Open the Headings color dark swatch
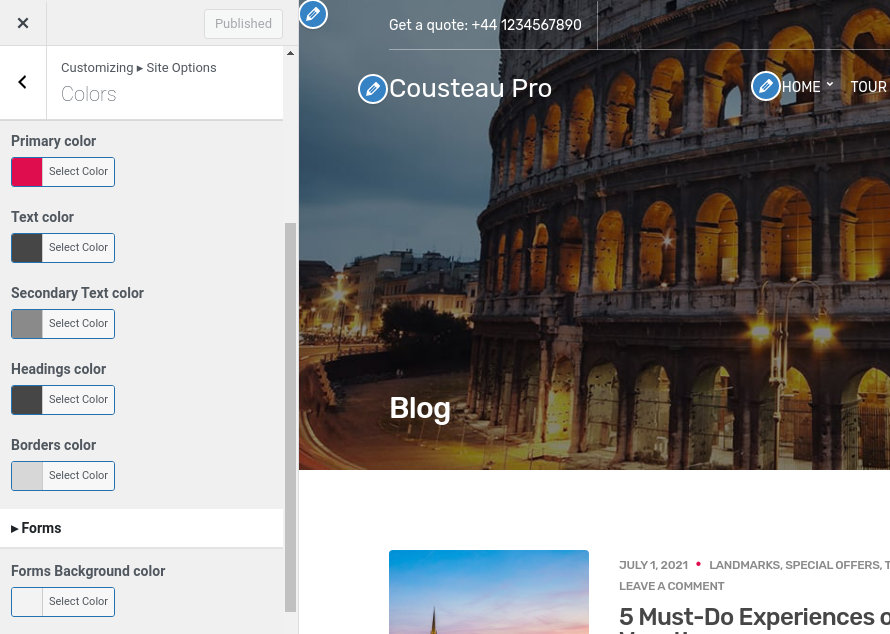 point(27,400)
